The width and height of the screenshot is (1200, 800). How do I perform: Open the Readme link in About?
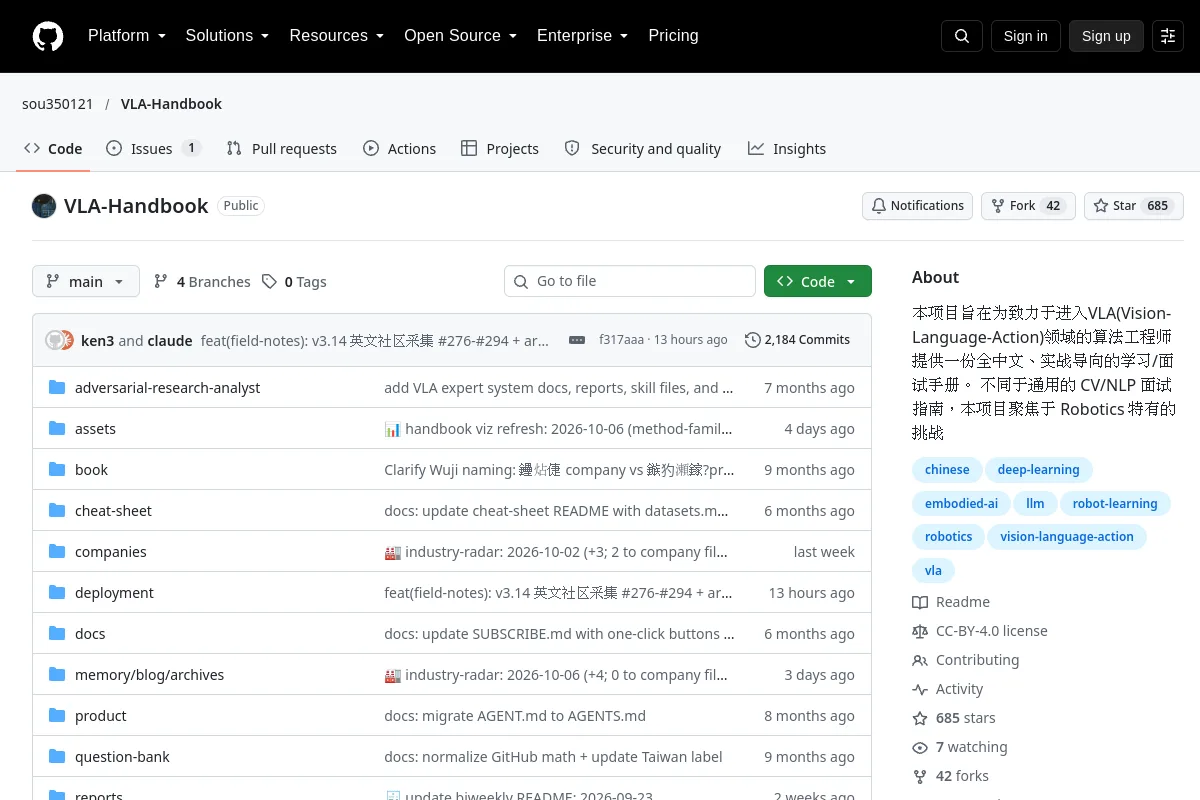point(951,602)
